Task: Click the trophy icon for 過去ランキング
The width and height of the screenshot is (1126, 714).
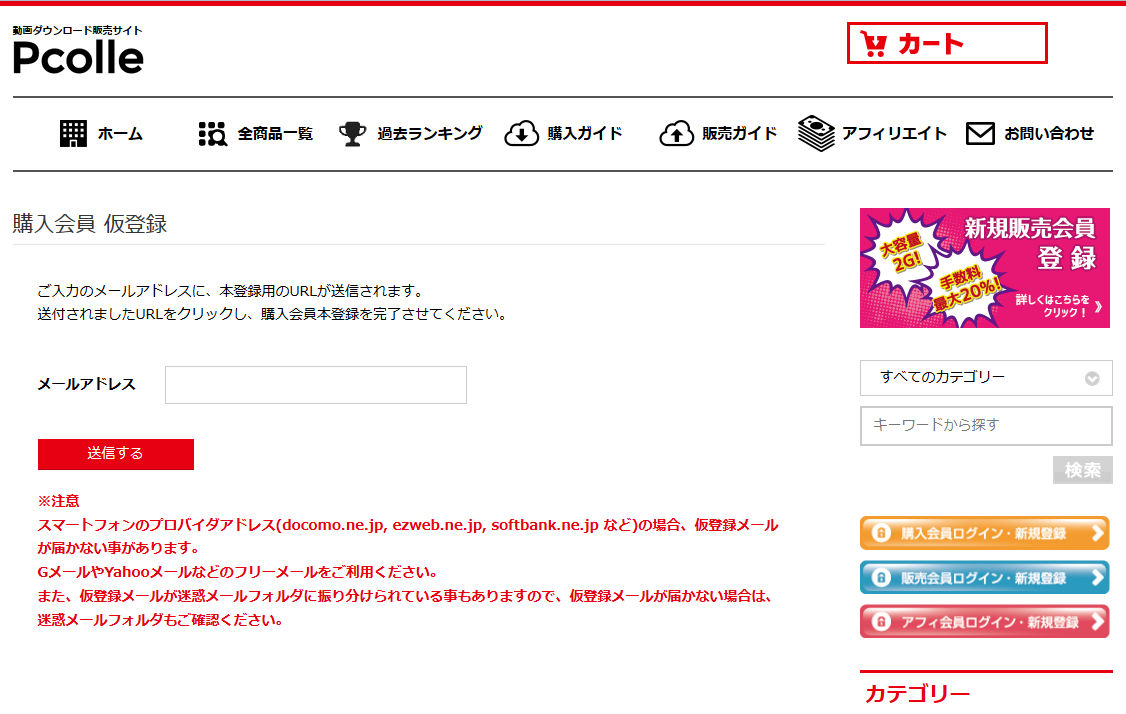Action: click(352, 134)
